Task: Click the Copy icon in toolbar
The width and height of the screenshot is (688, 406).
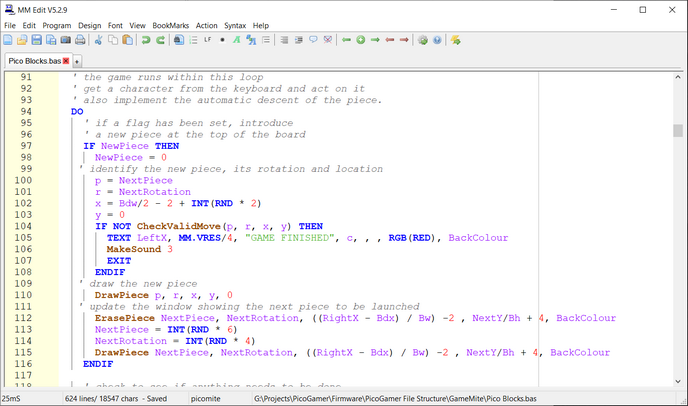Action: [113, 40]
